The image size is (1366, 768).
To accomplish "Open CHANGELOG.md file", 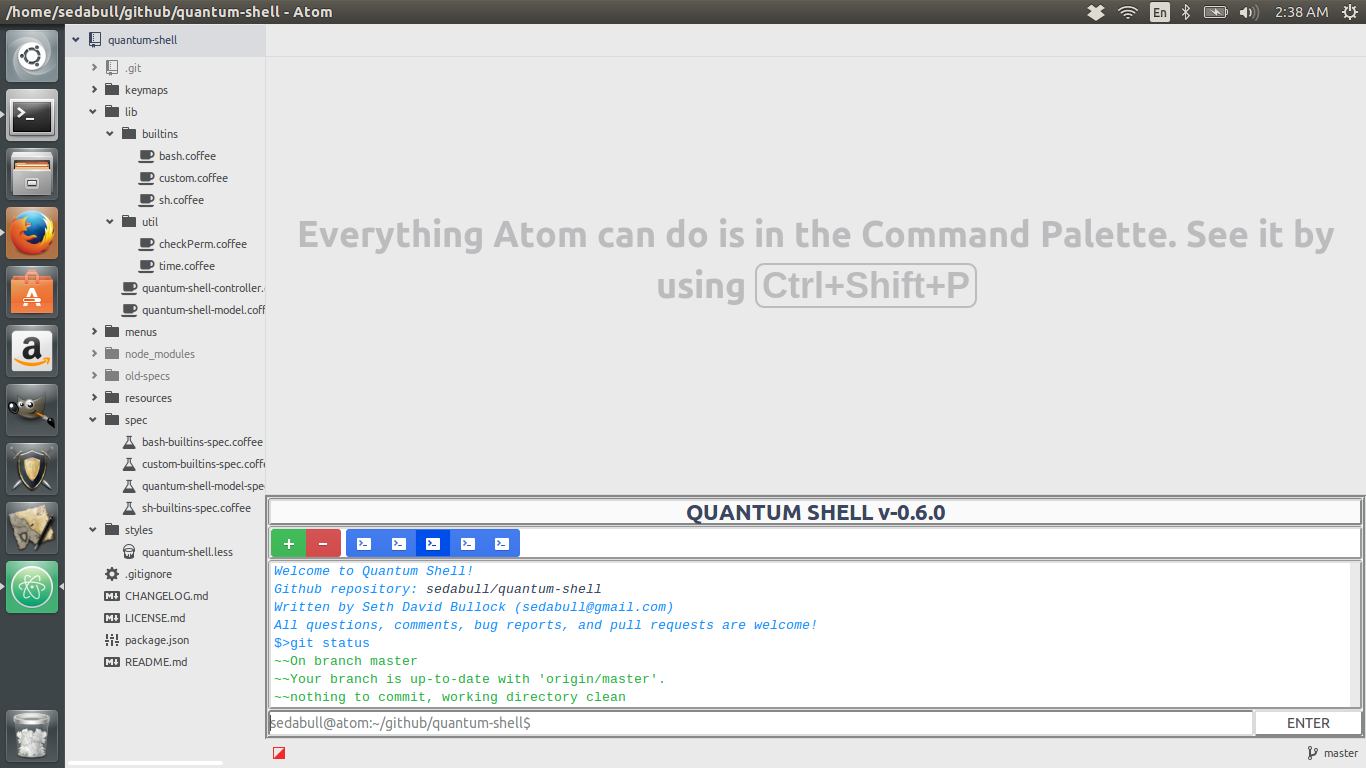I will pos(165,596).
